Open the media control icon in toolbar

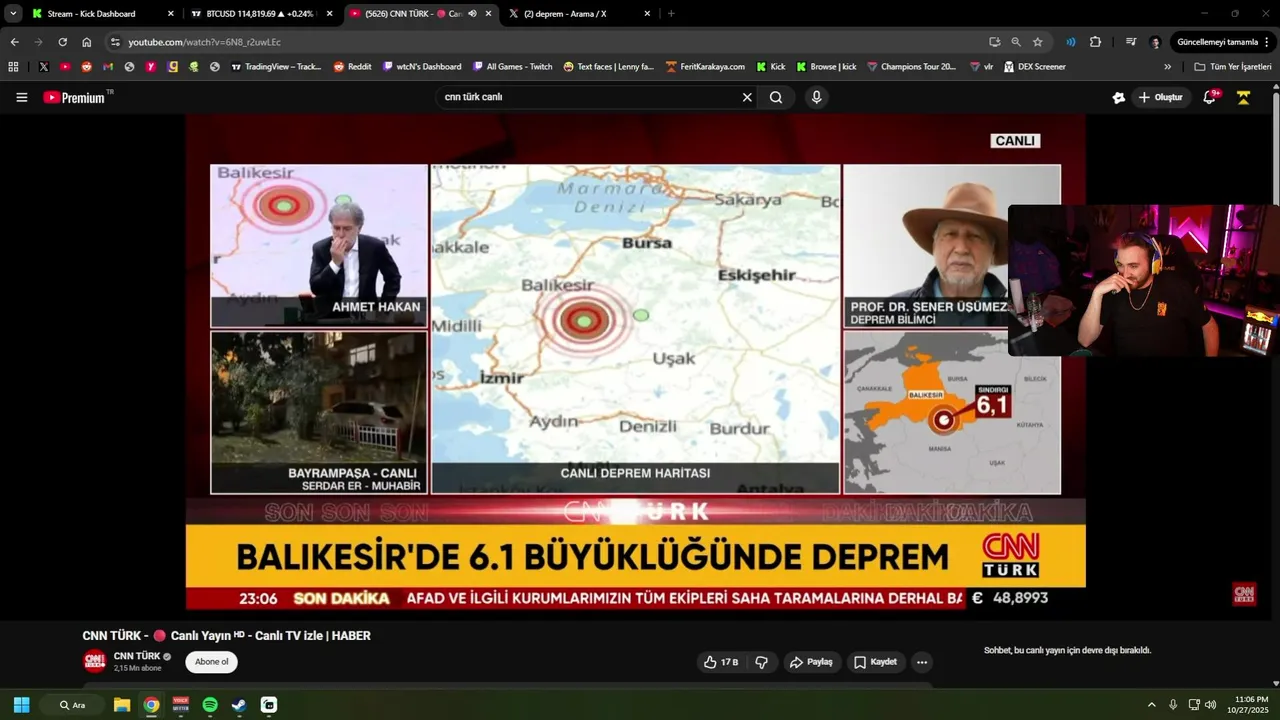1131,42
